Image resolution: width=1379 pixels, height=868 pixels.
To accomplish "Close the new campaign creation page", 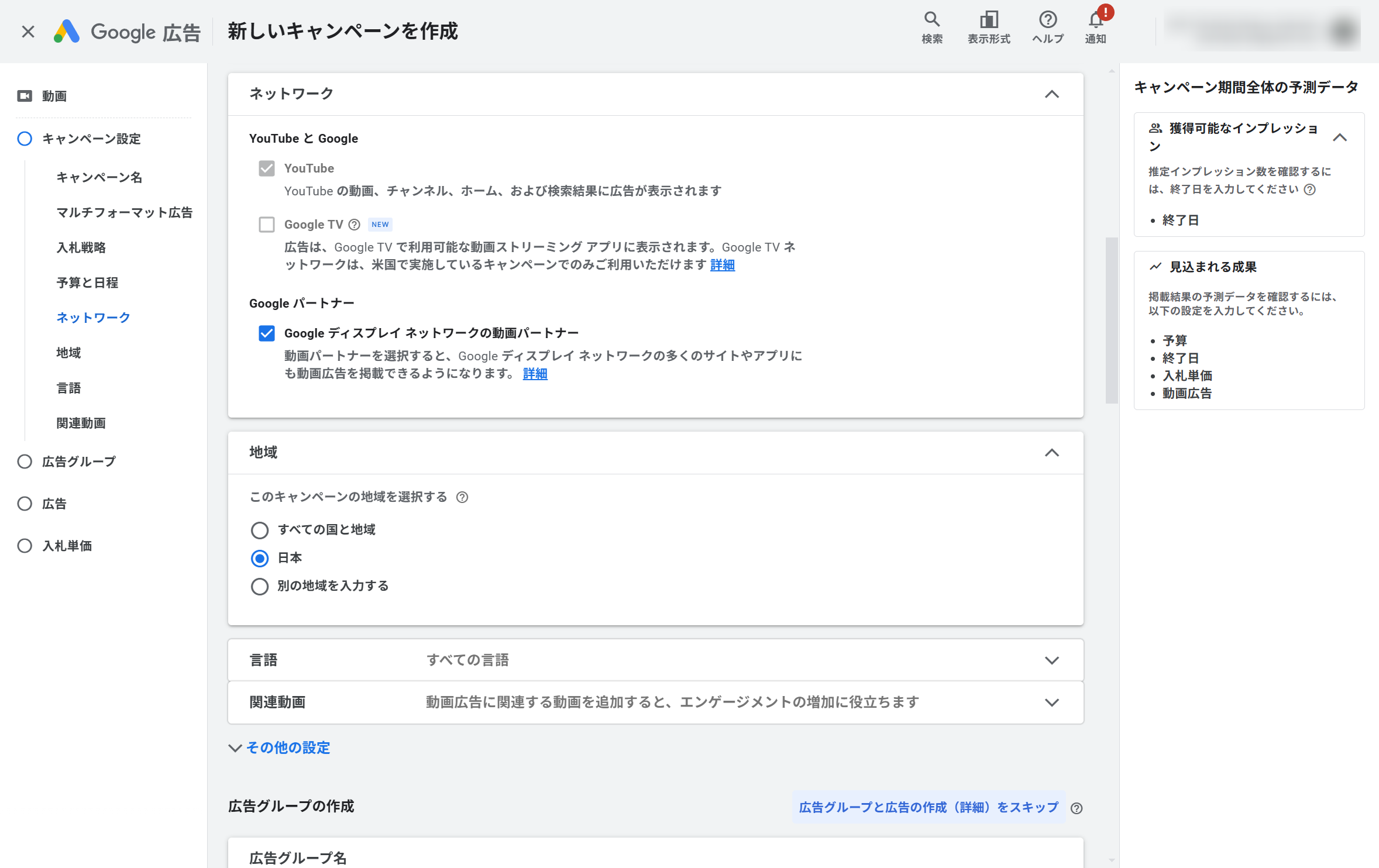I will pos(28,32).
